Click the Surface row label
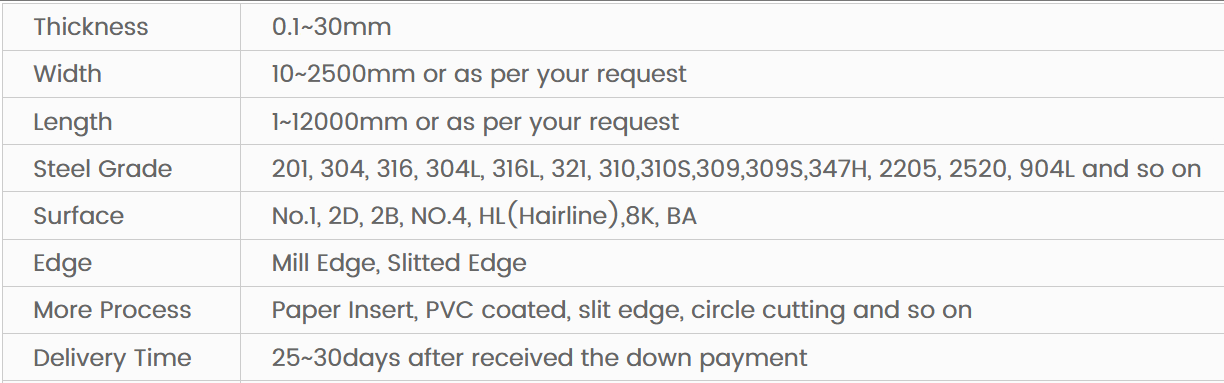1224x383 pixels. (78, 216)
